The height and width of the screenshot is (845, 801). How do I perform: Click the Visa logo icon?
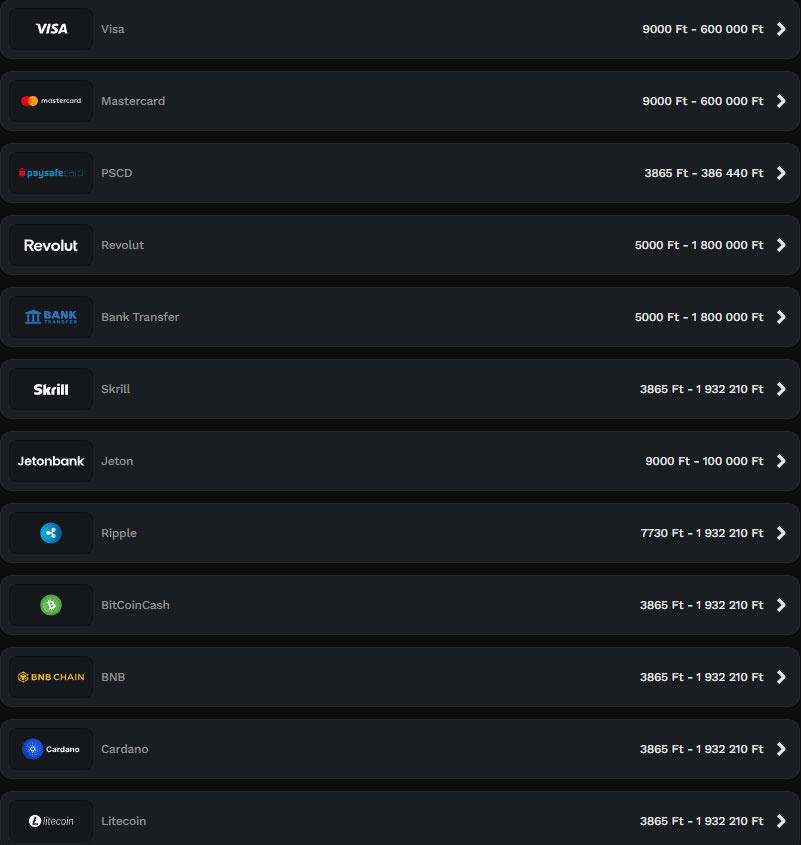51,29
